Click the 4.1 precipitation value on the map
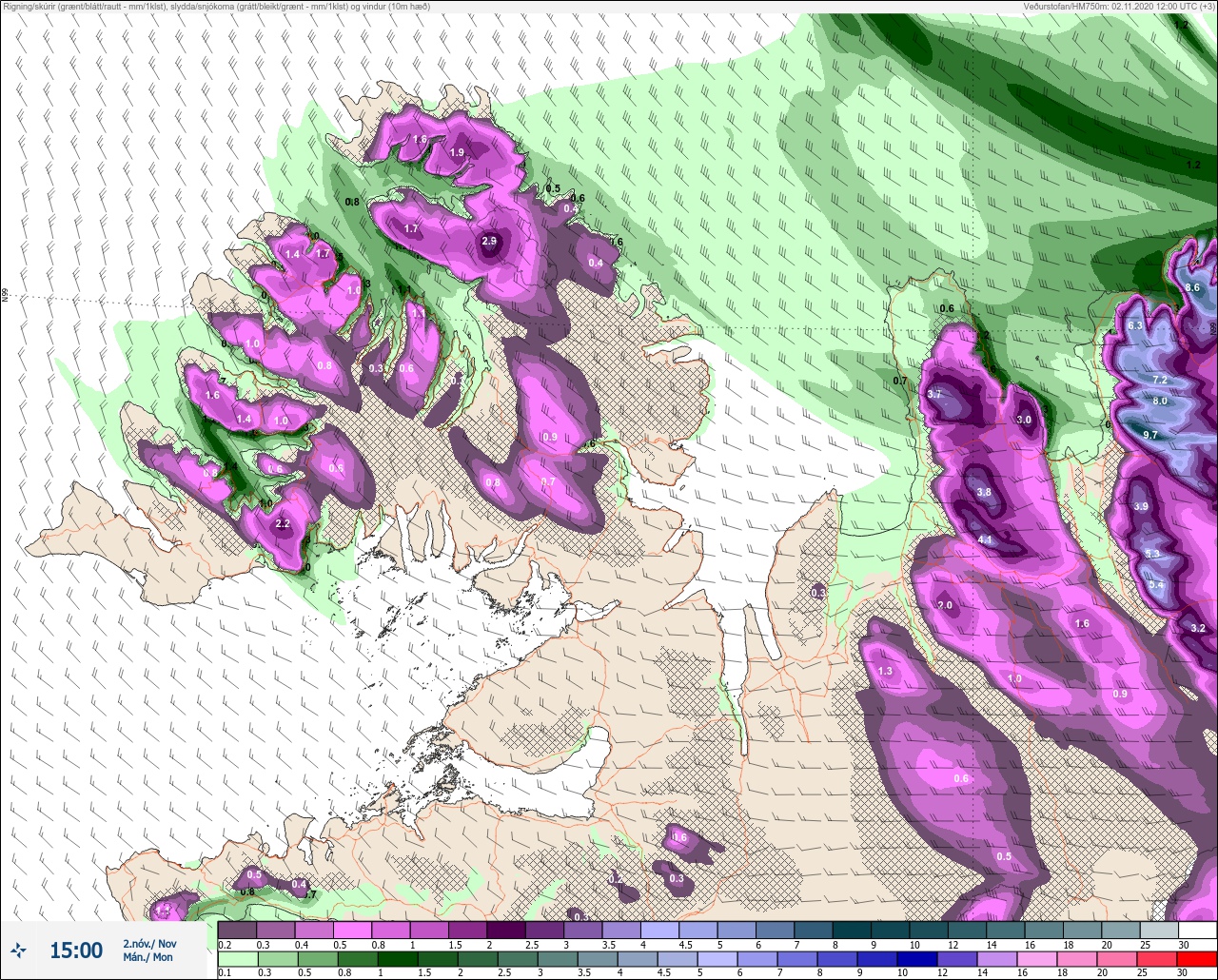 coord(986,539)
